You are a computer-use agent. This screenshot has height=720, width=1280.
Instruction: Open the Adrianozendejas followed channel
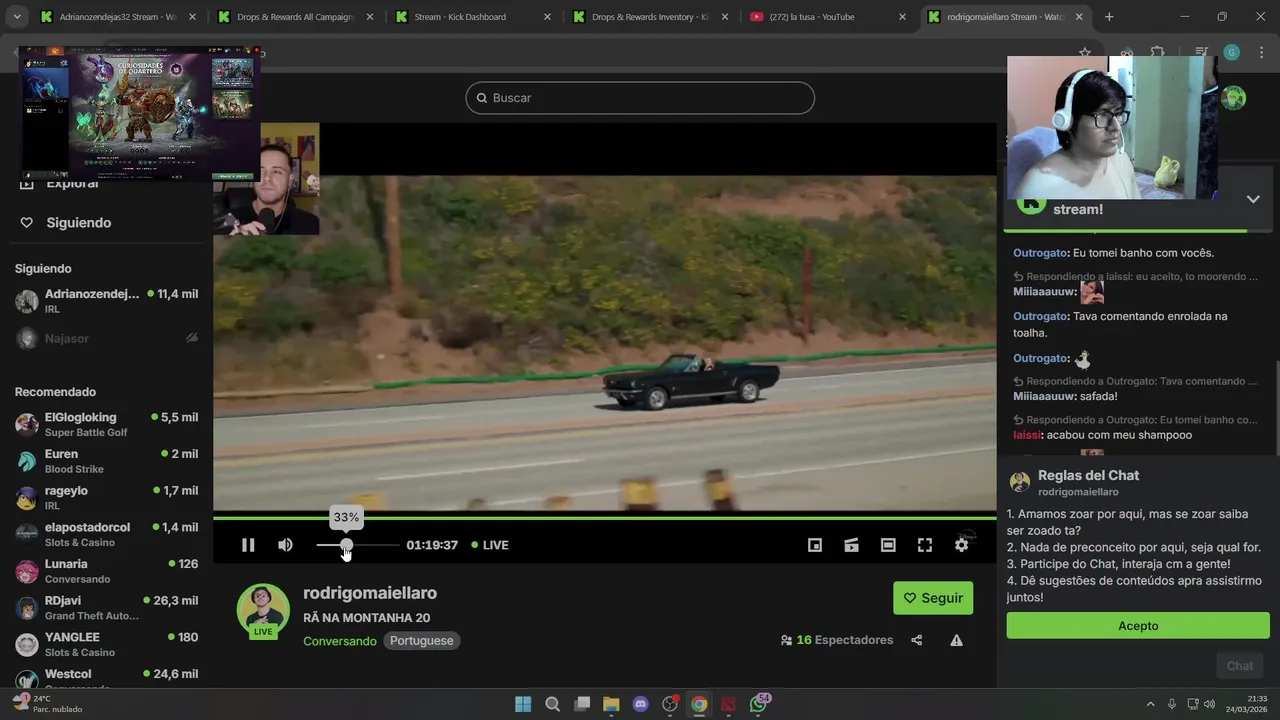pyautogui.click(x=106, y=301)
